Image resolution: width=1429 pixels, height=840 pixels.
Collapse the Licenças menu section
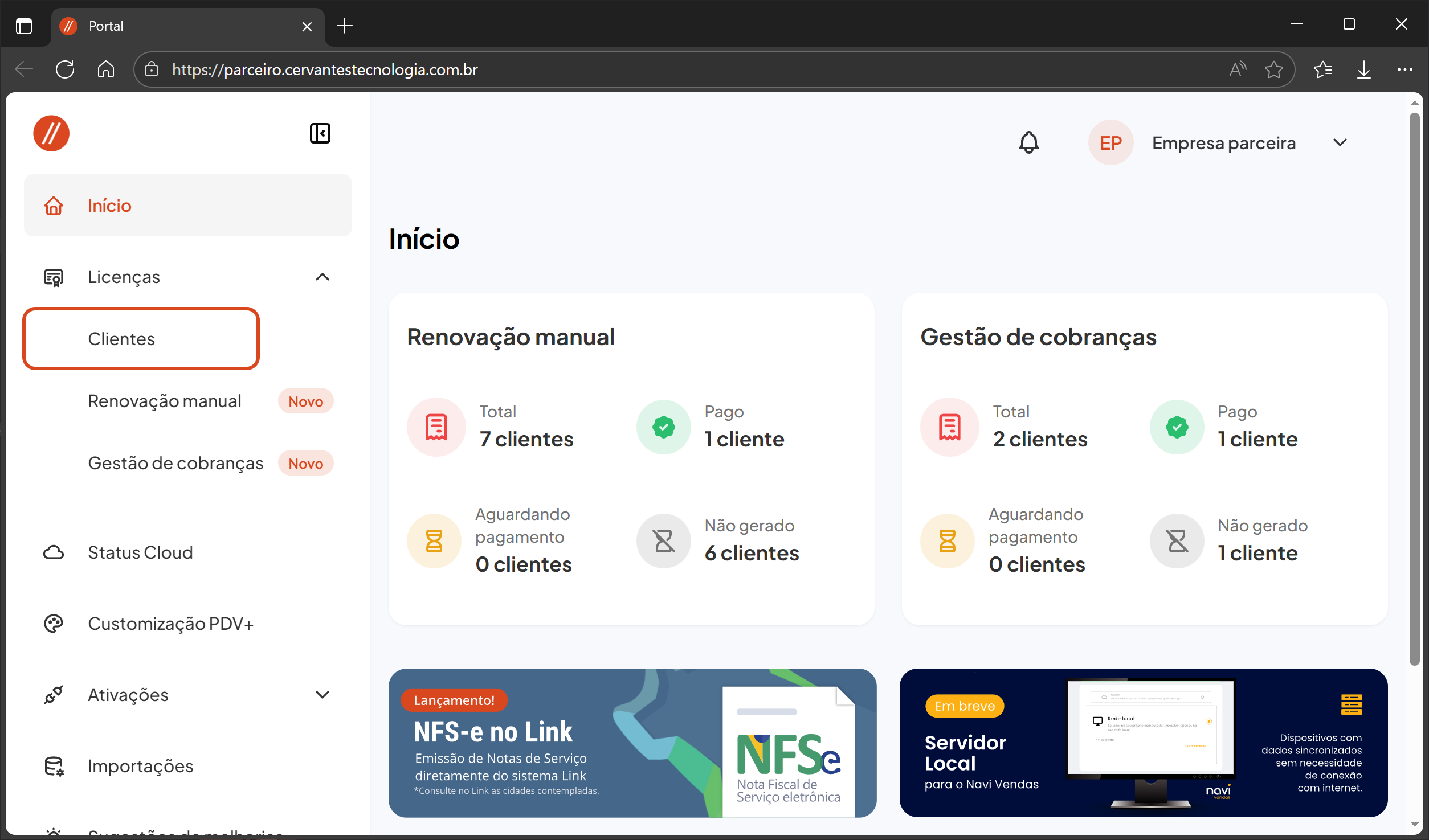tap(322, 277)
